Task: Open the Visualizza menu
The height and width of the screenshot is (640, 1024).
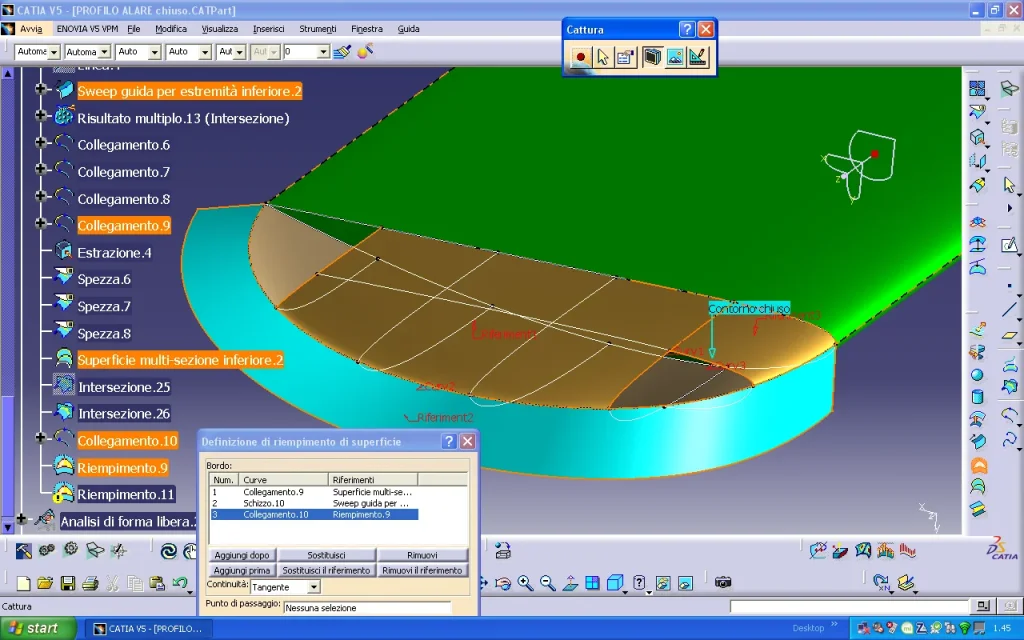Action: (219, 29)
